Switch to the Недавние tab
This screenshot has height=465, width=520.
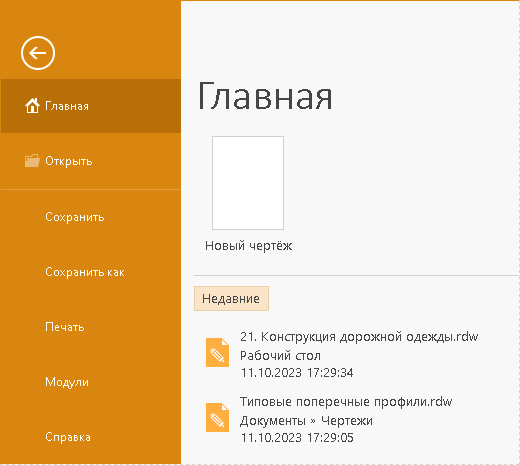[231, 298]
